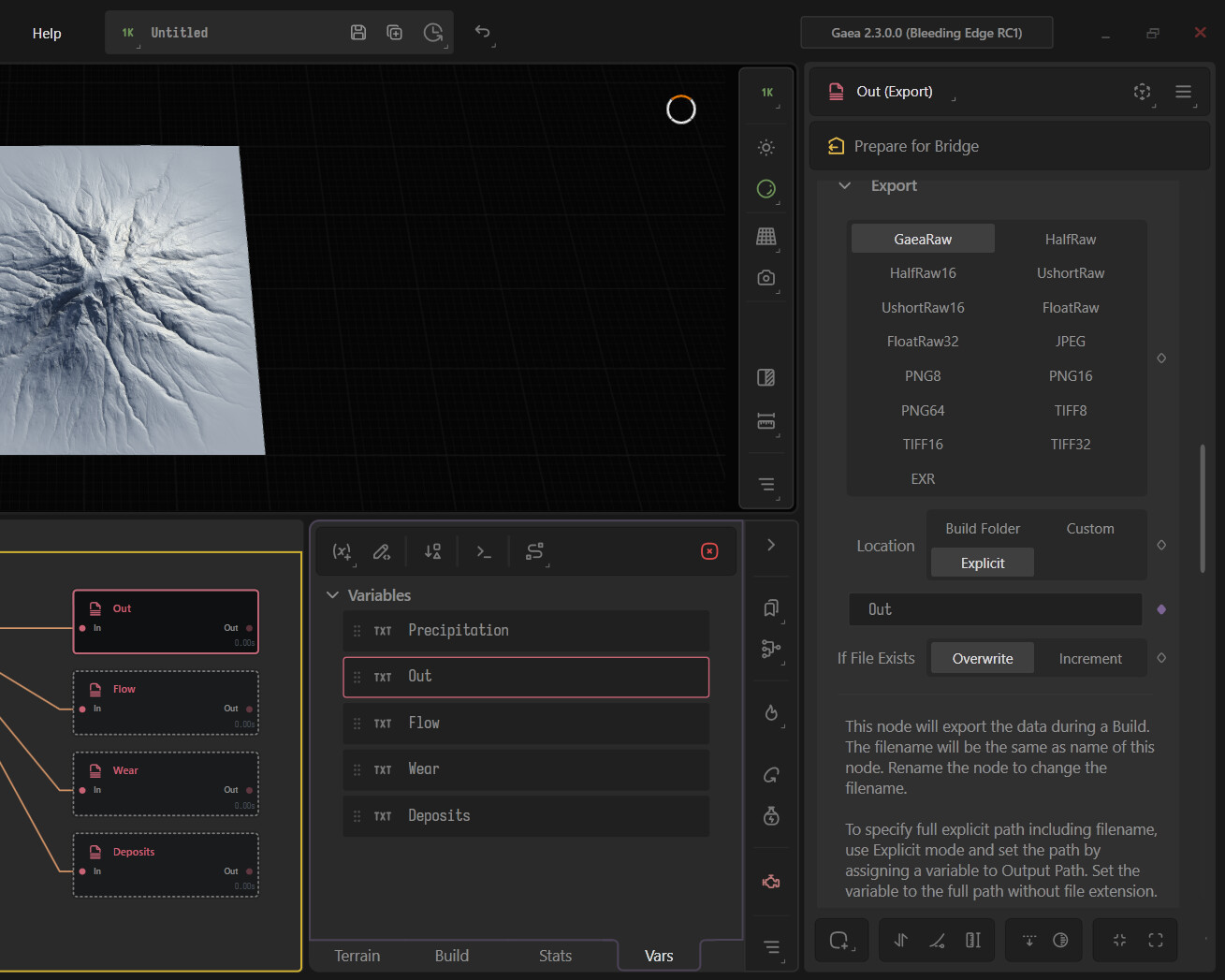Click the add variable (x) icon
Viewport: 1225px width, 980px height.
pyautogui.click(x=343, y=551)
